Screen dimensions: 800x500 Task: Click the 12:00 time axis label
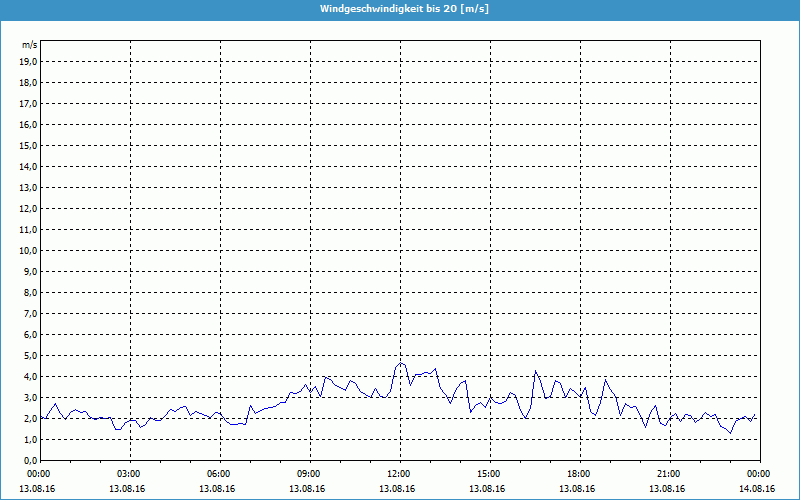coord(399,474)
